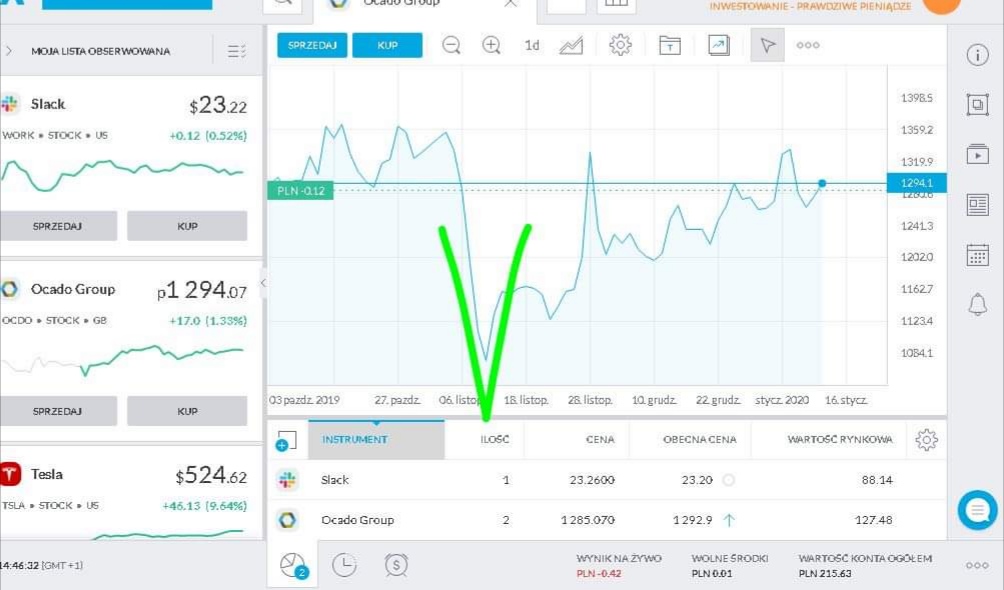Click the blue SPRZEDAJ button above the chart
The width and height of the screenshot is (1004, 590).
coord(312,45)
